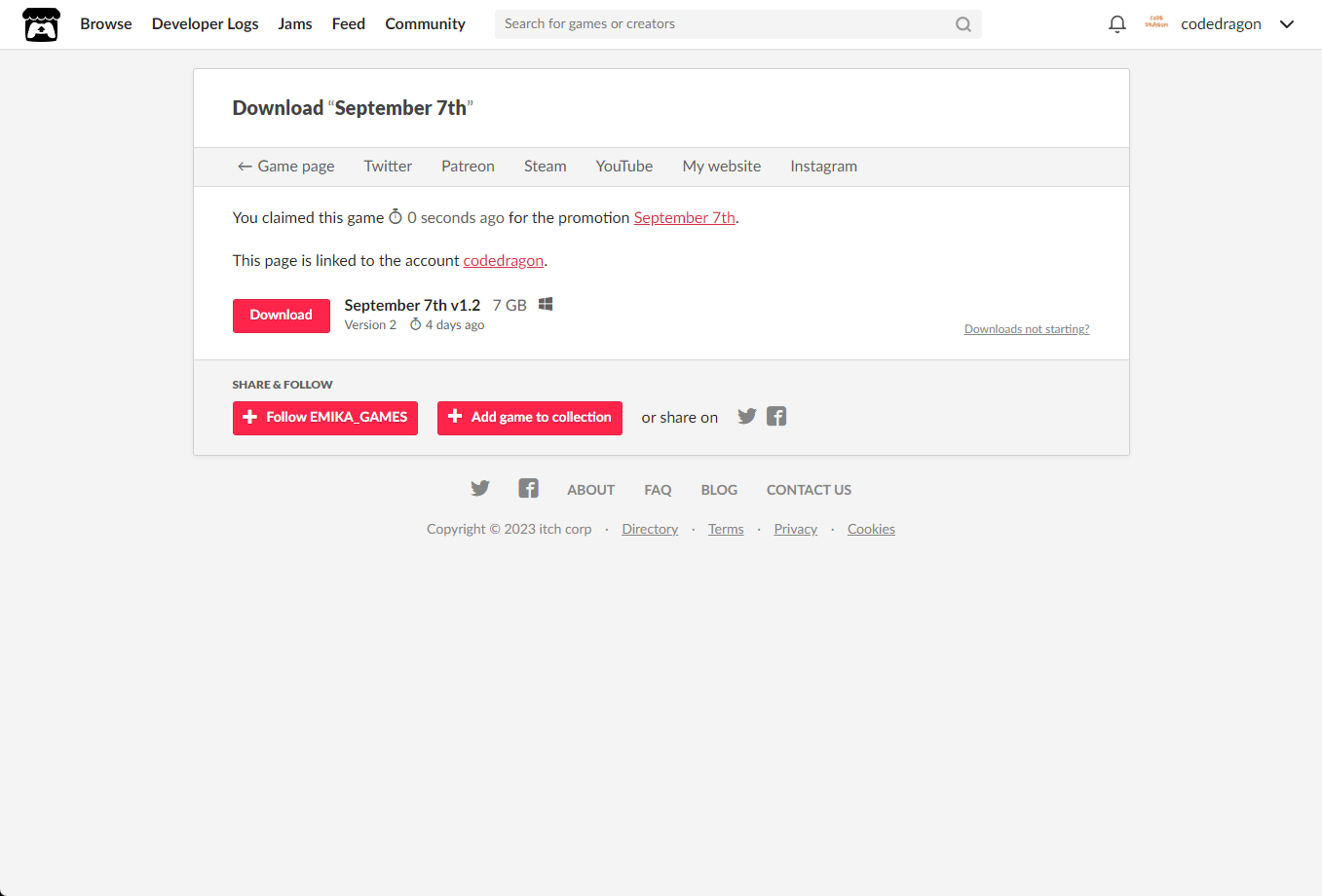The width and height of the screenshot is (1322, 896).
Task: Open footer Twitter icon
Action: click(480, 489)
